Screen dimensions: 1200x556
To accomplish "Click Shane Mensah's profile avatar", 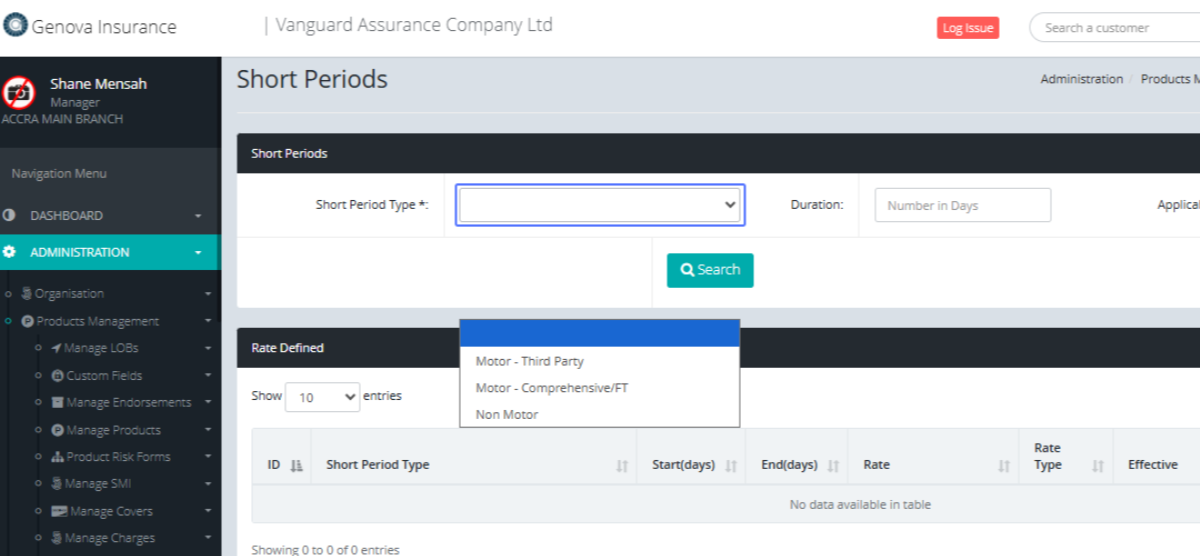I will (x=18, y=93).
